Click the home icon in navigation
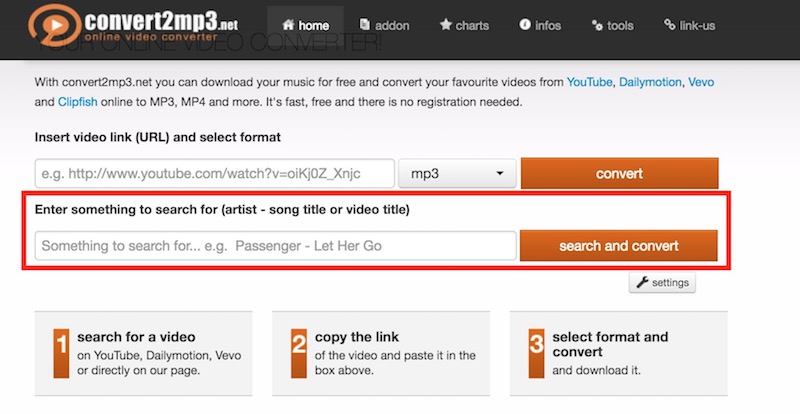The width and height of the screenshot is (800, 414). [289, 26]
